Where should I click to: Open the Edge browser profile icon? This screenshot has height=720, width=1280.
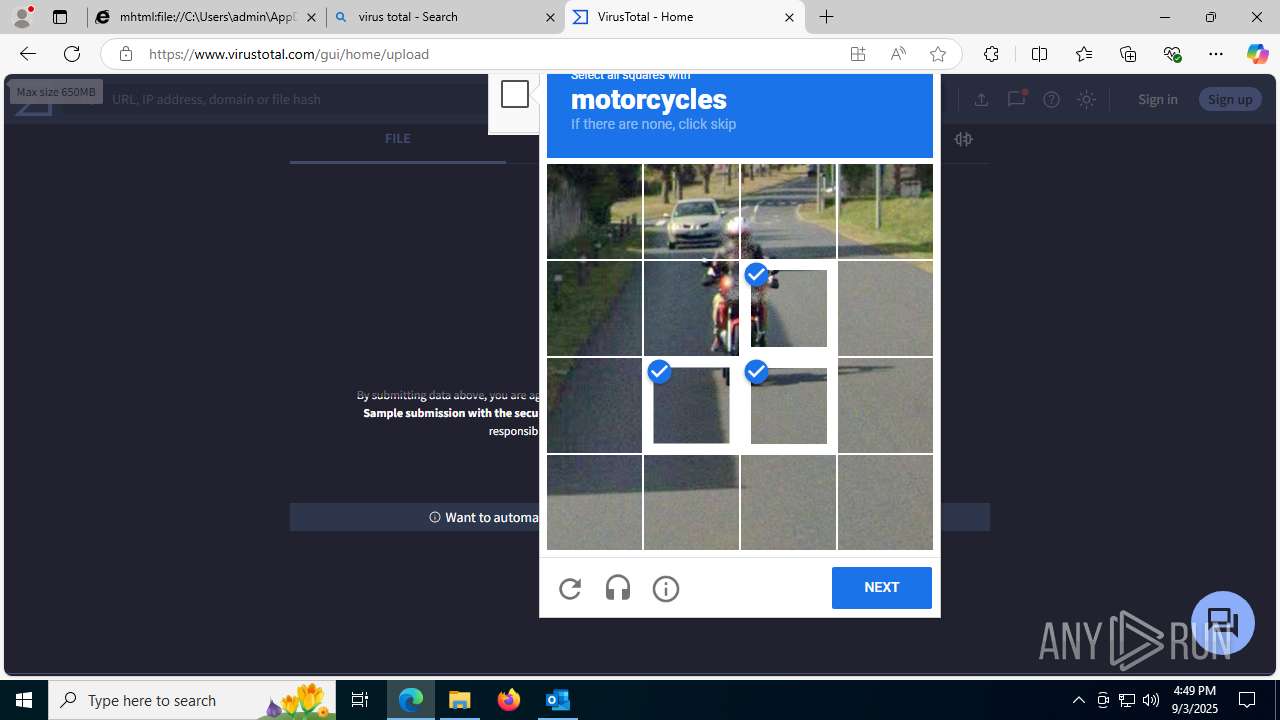[x=22, y=17]
